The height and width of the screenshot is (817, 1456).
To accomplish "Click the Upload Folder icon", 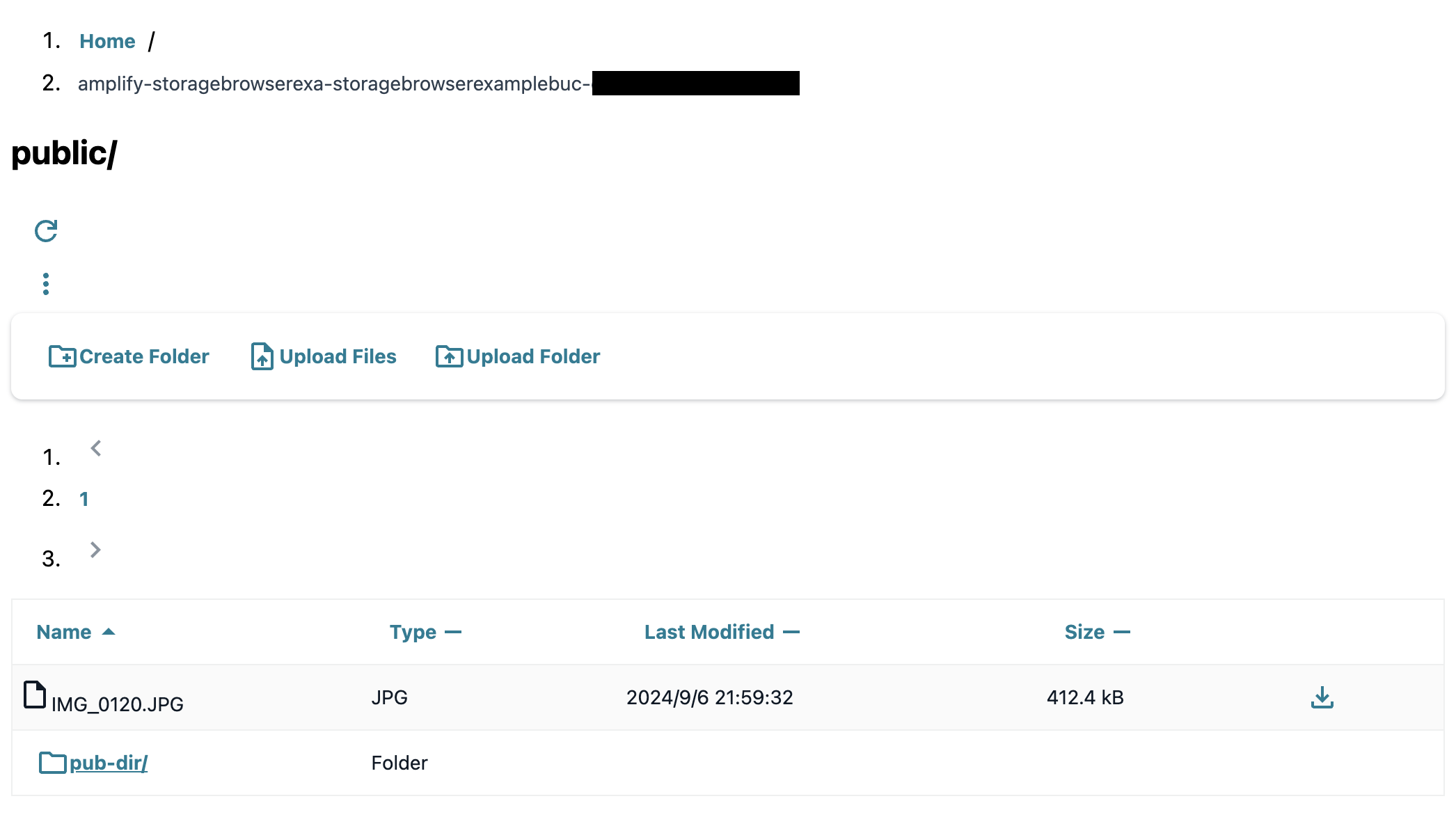I will click(x=449, y=356).
